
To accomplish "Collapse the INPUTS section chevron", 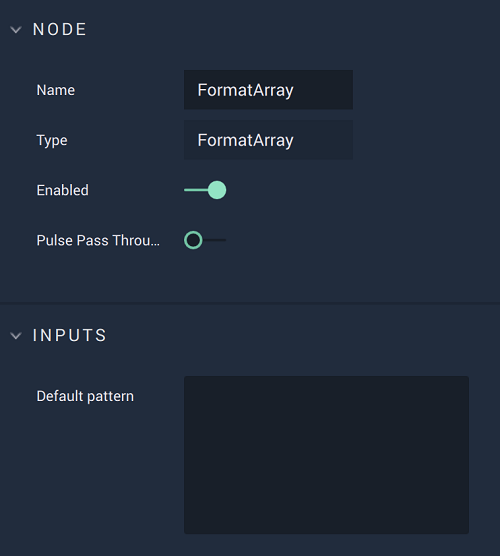I will 16,336.
